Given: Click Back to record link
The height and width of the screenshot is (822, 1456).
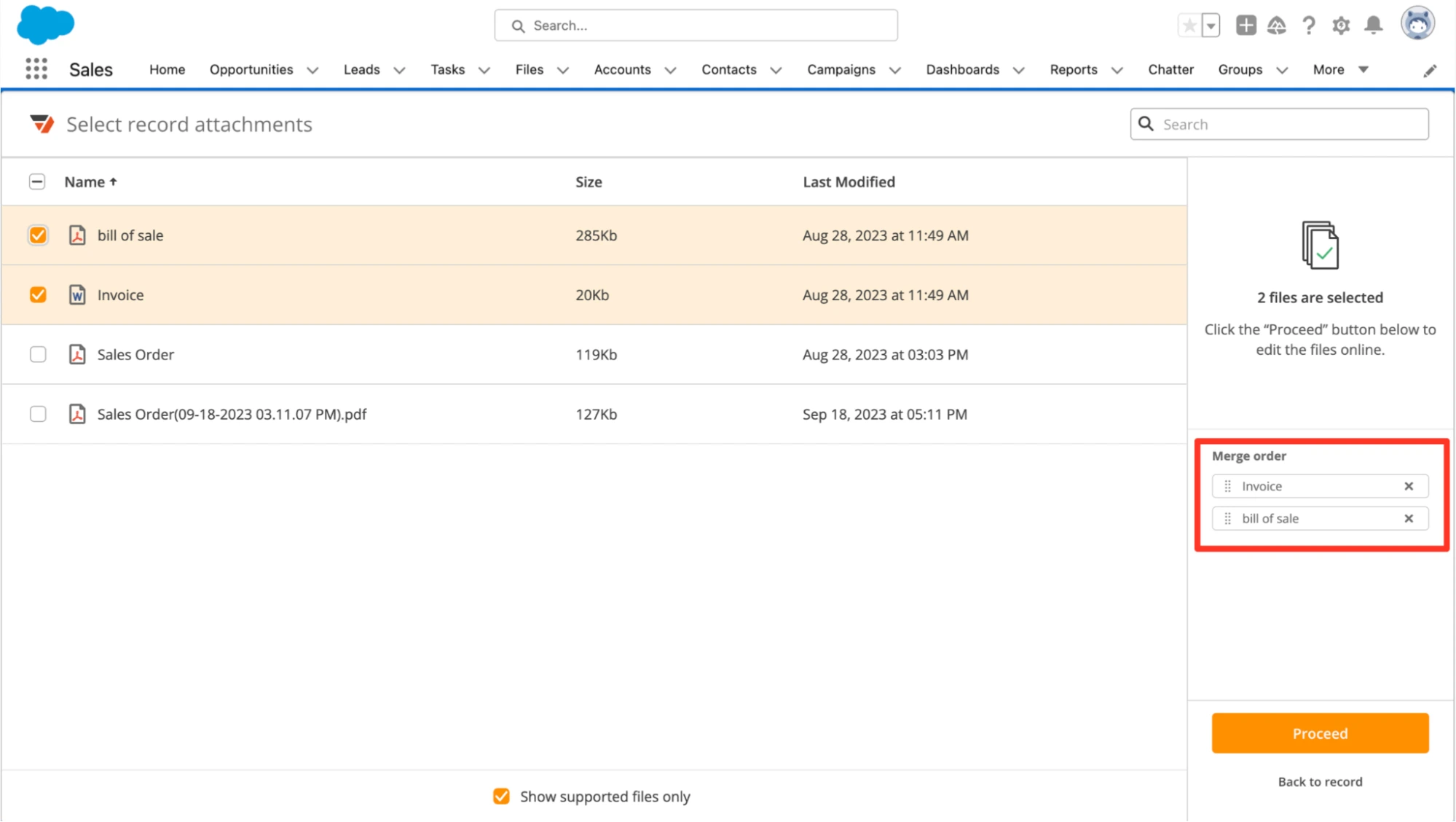Looking at the screenshot, I should pos(1320,782).
